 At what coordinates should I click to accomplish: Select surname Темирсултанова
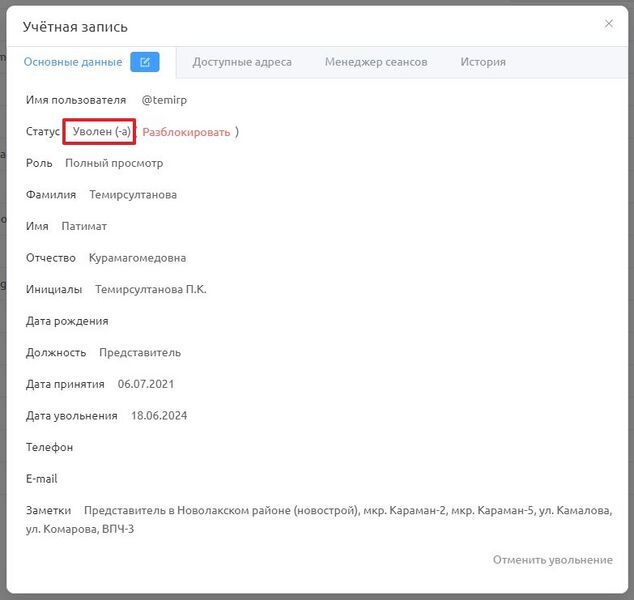[x=133, y=194]
